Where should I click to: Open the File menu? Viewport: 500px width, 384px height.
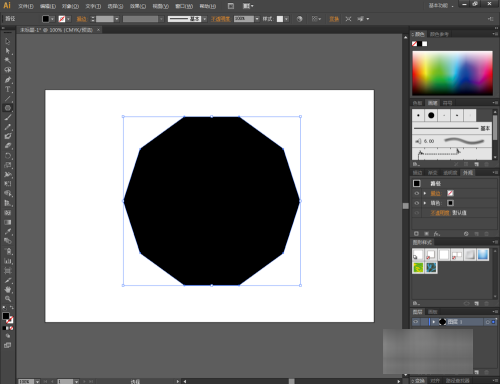pos(26,6)
